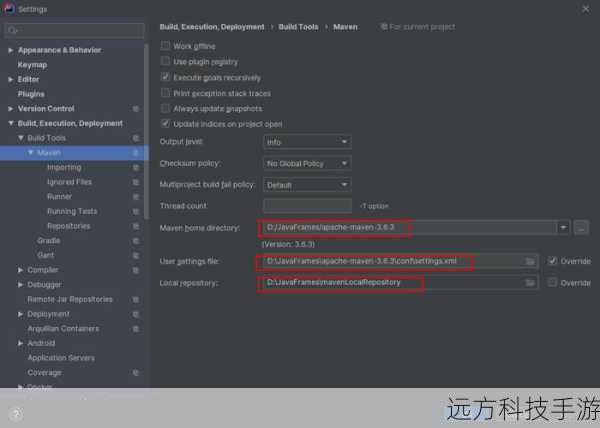Open Application Servers settings
This screenshot has height=428, width=600.
click(x=61, y=358)
